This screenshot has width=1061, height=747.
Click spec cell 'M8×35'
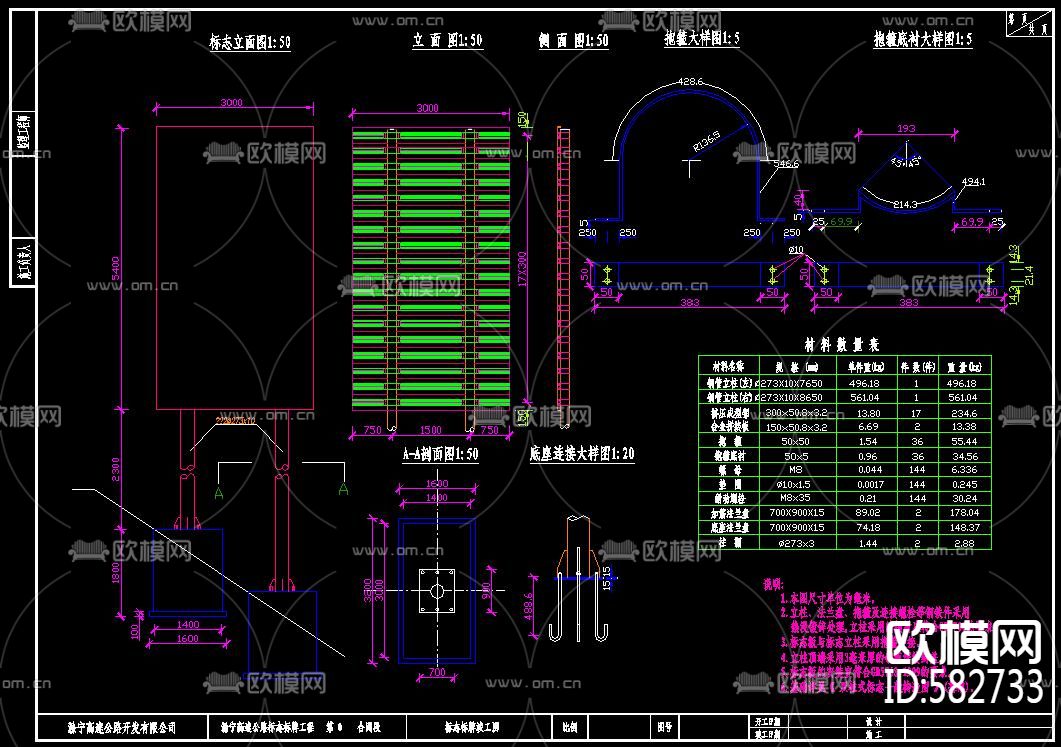coord(796,498)
